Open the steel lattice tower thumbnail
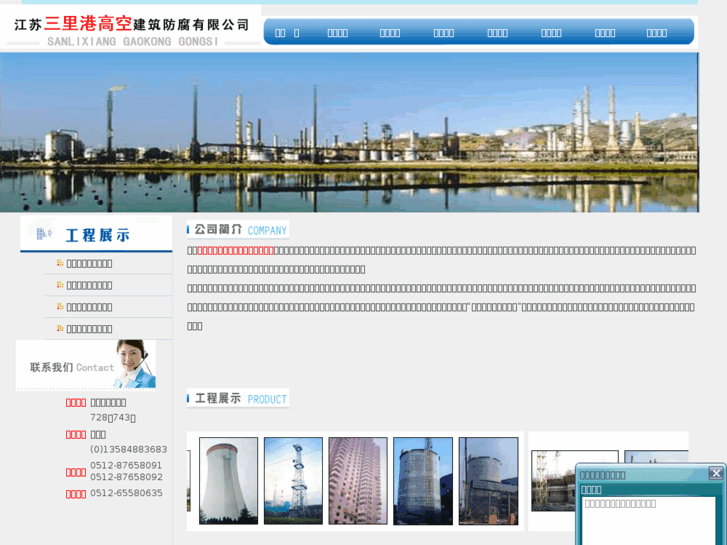The width and height of the screenshot is (727, 545). tap(293, 481)
